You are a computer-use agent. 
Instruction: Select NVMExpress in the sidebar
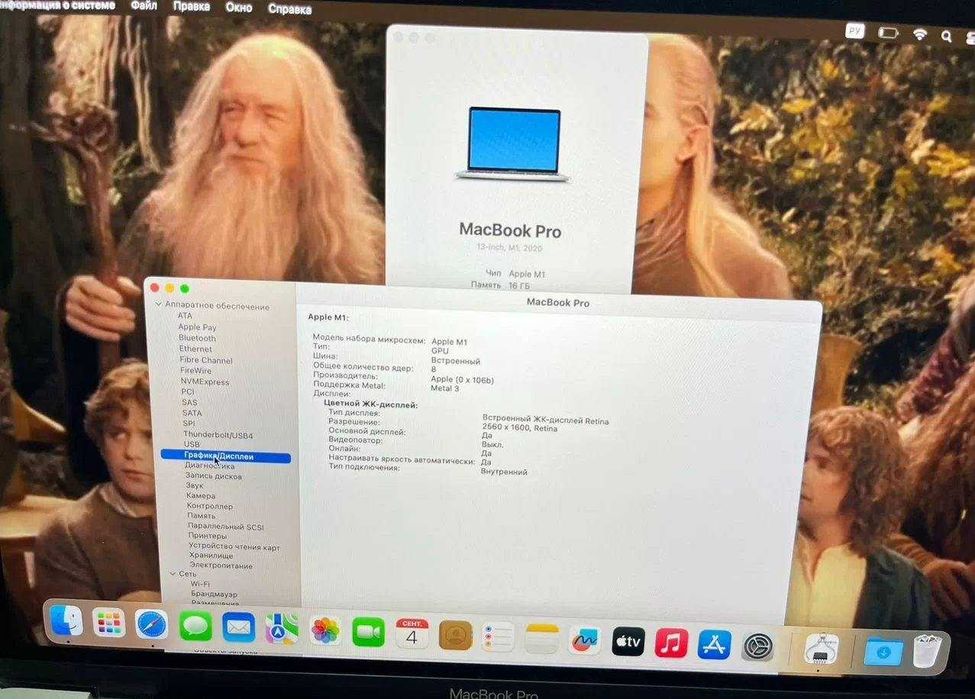pos(205,382)
